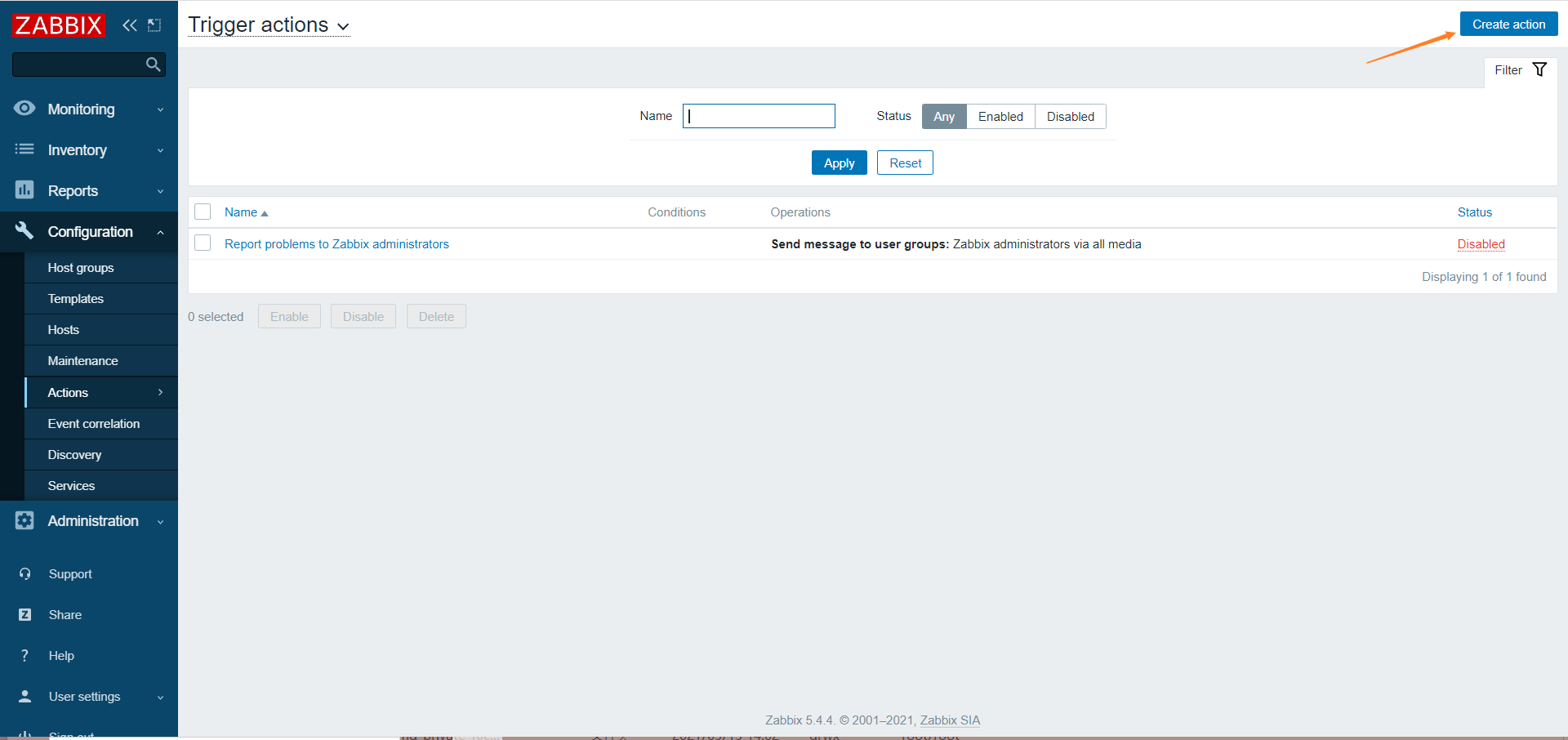Open Event correlation menu item

101,424
